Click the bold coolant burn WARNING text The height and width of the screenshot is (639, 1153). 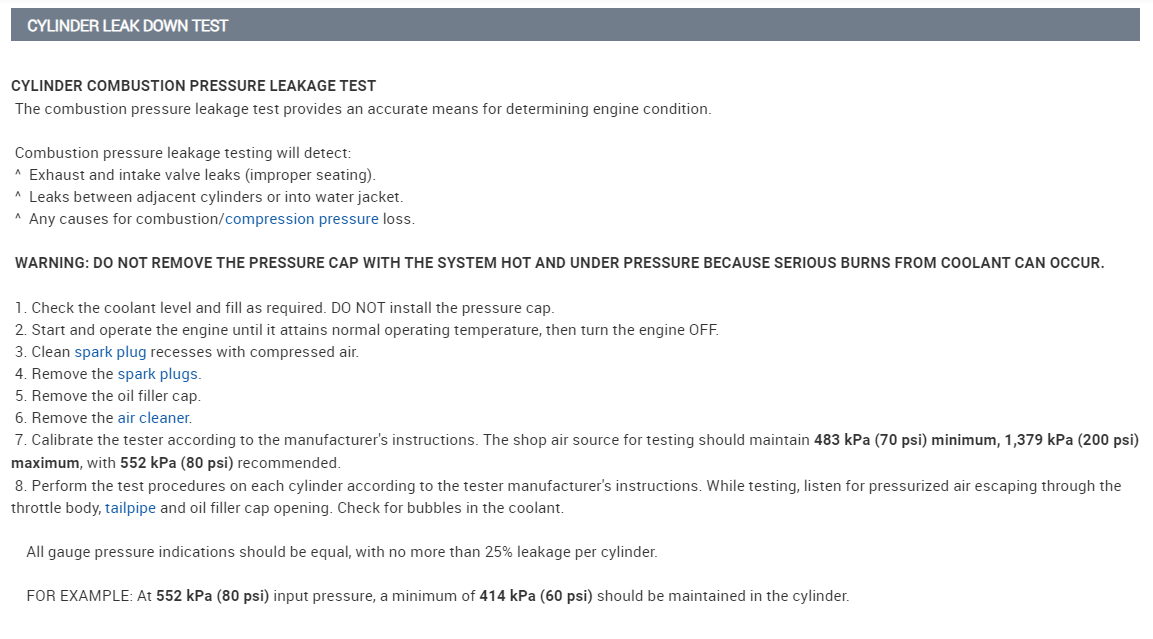click(x=559, y=263)
